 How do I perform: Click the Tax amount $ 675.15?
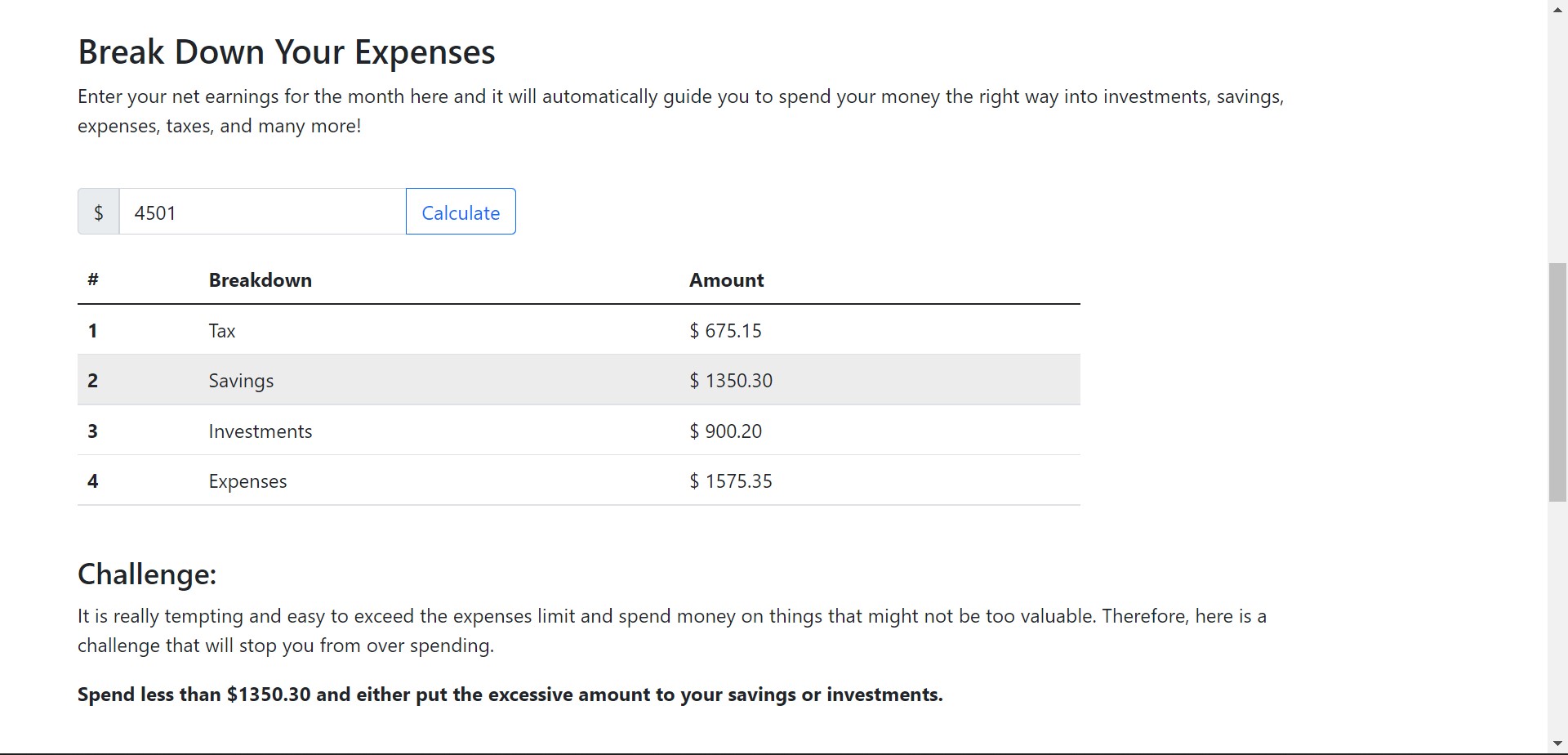tap(725, 331)
